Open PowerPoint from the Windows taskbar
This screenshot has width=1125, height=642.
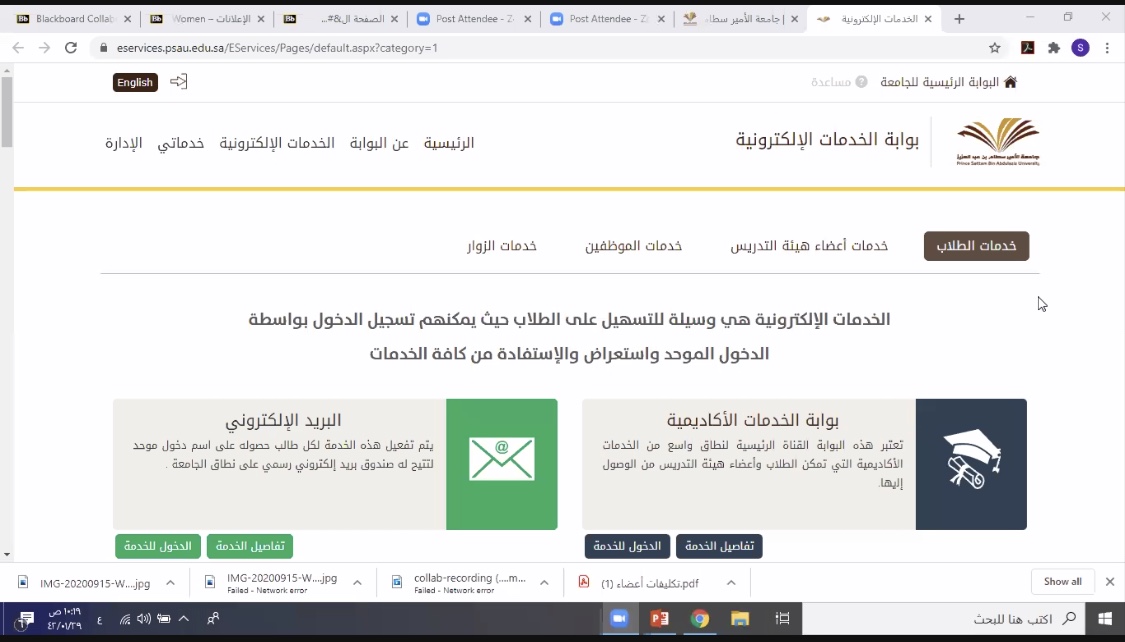659,619
